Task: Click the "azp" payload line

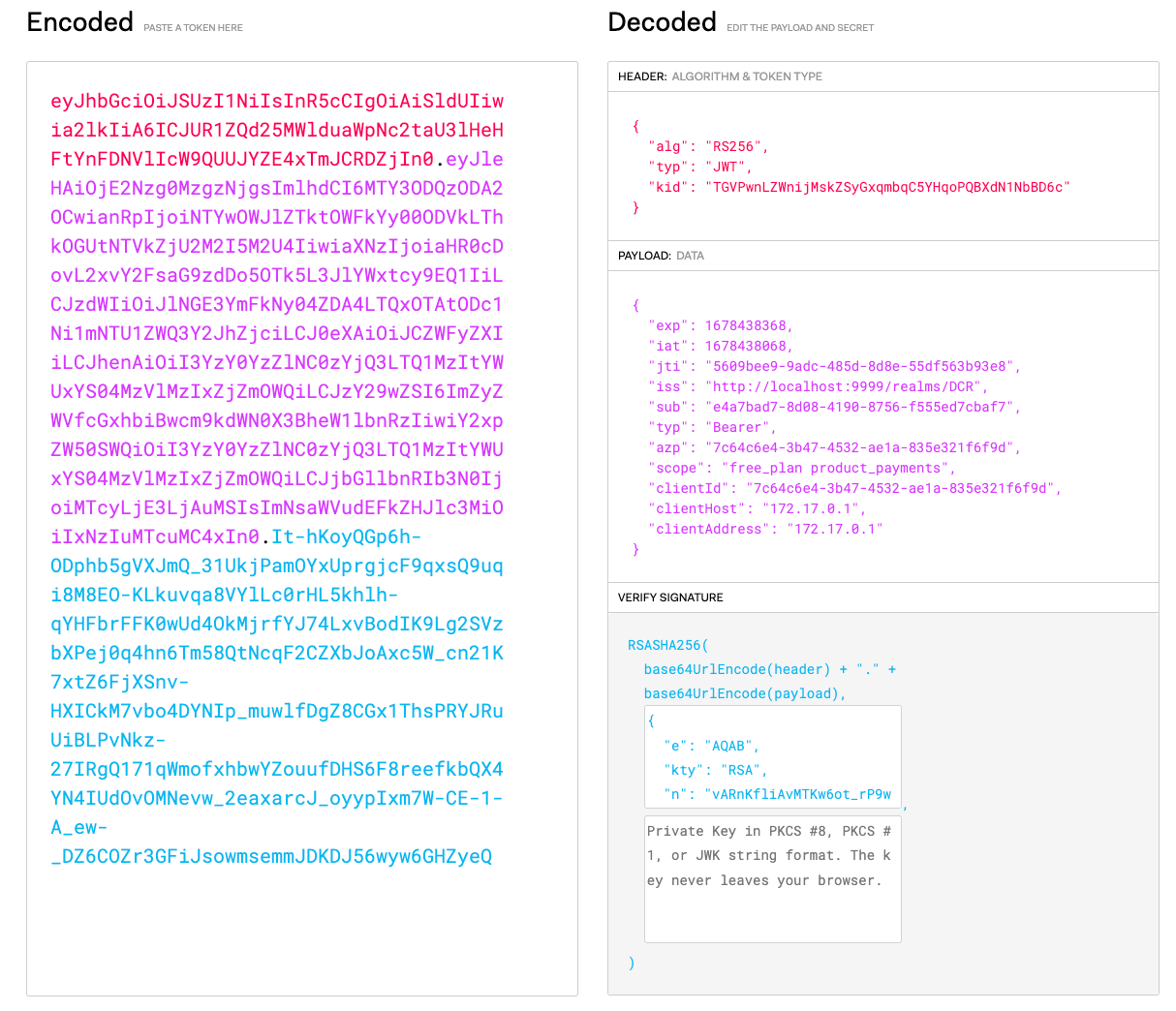Action: click(834, 448)
